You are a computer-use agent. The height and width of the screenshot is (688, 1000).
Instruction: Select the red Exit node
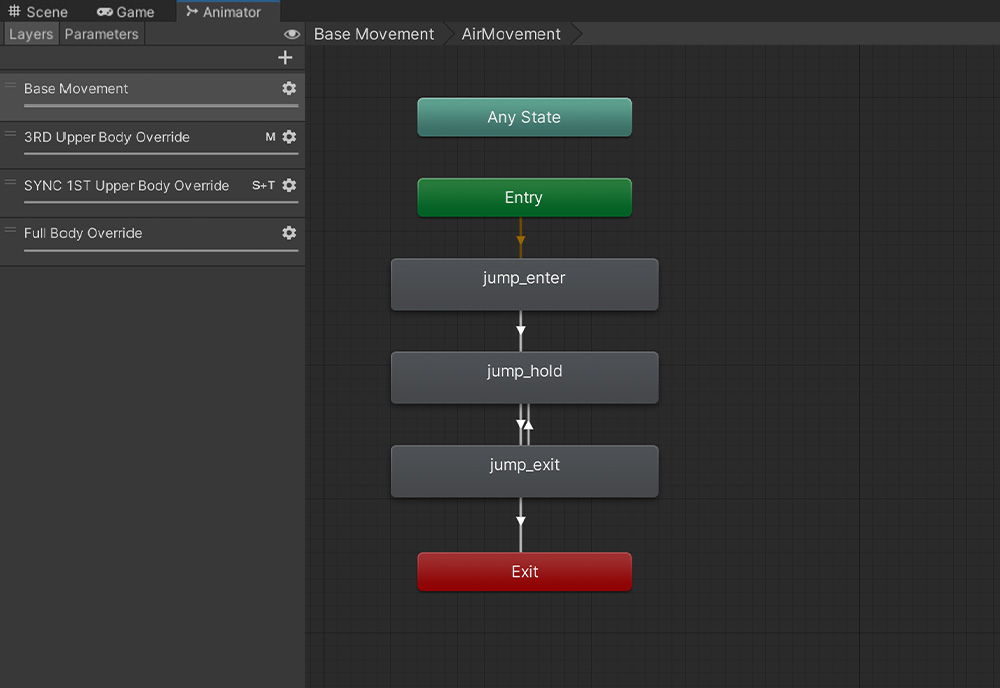coord(524,571)
